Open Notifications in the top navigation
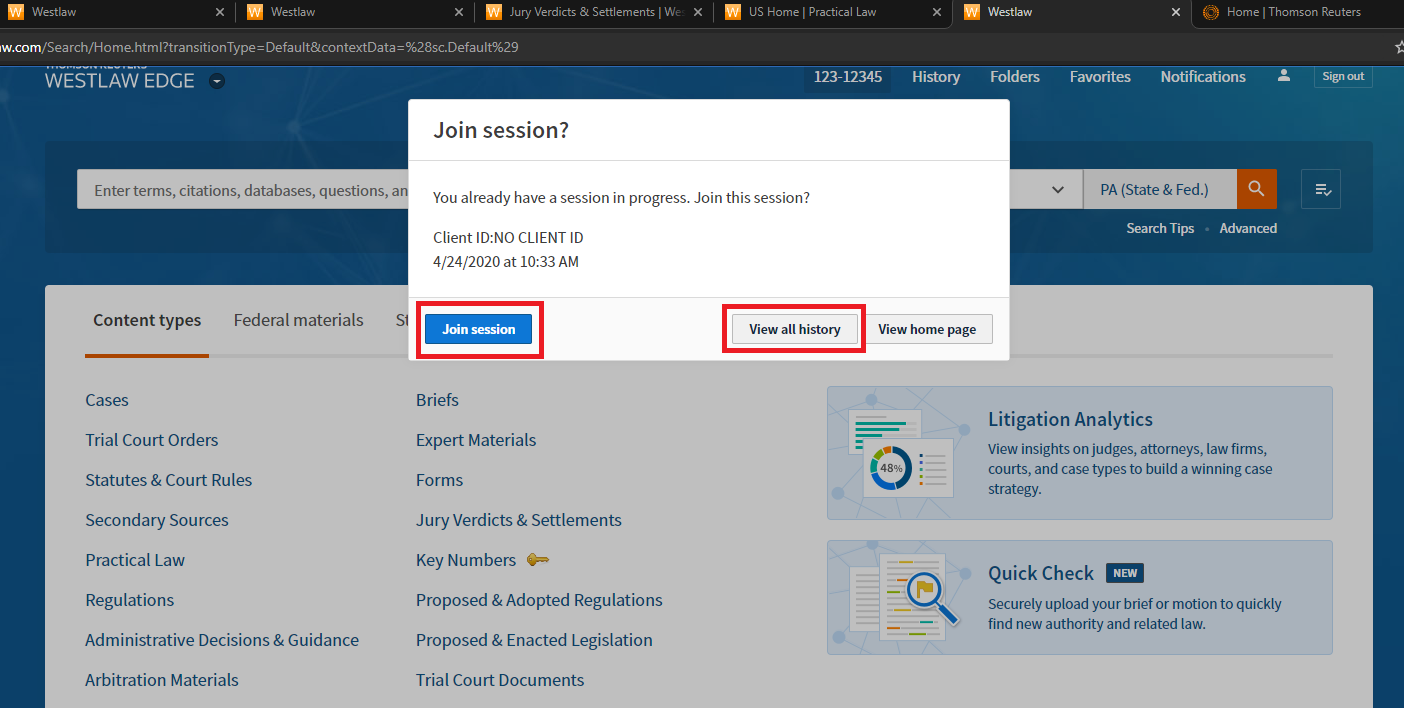1404x708 pixels. [x=1202, y=76]
